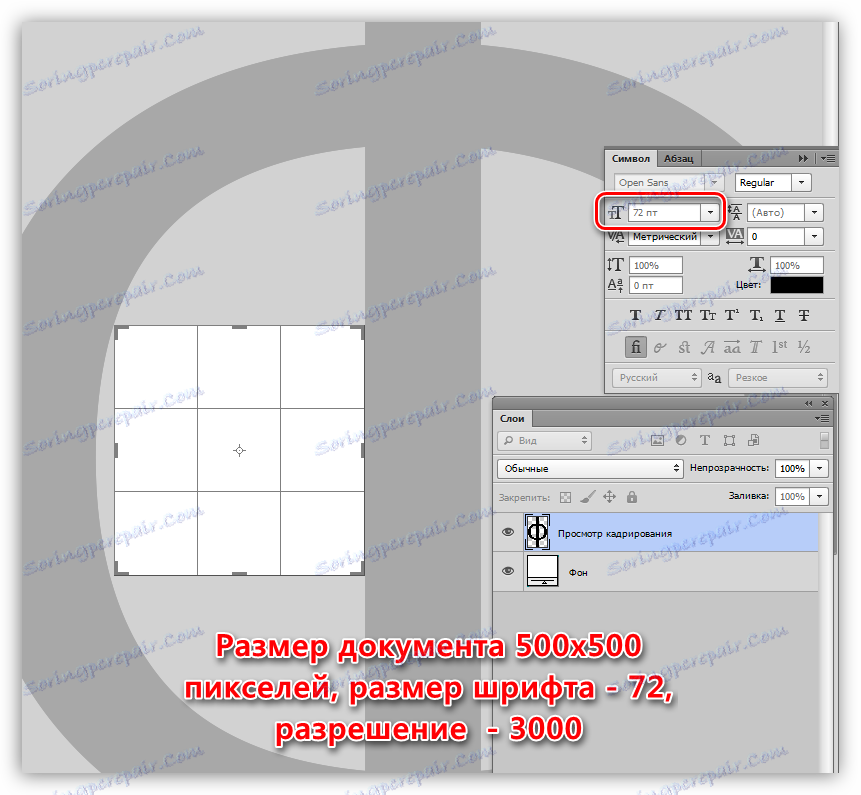Open the Character panel flyout menu

[x=829, y=159]
